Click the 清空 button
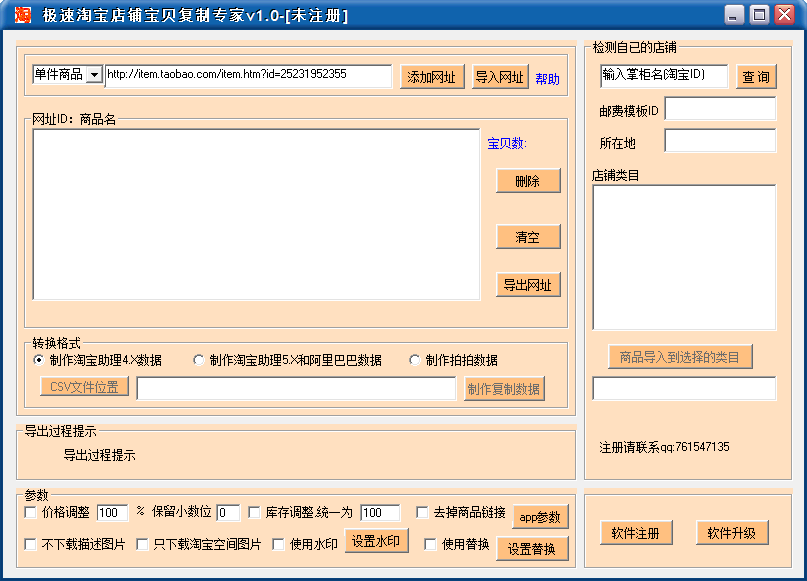Image resolution: width=807 pixels, height=581 pixels. pos(528,237)
